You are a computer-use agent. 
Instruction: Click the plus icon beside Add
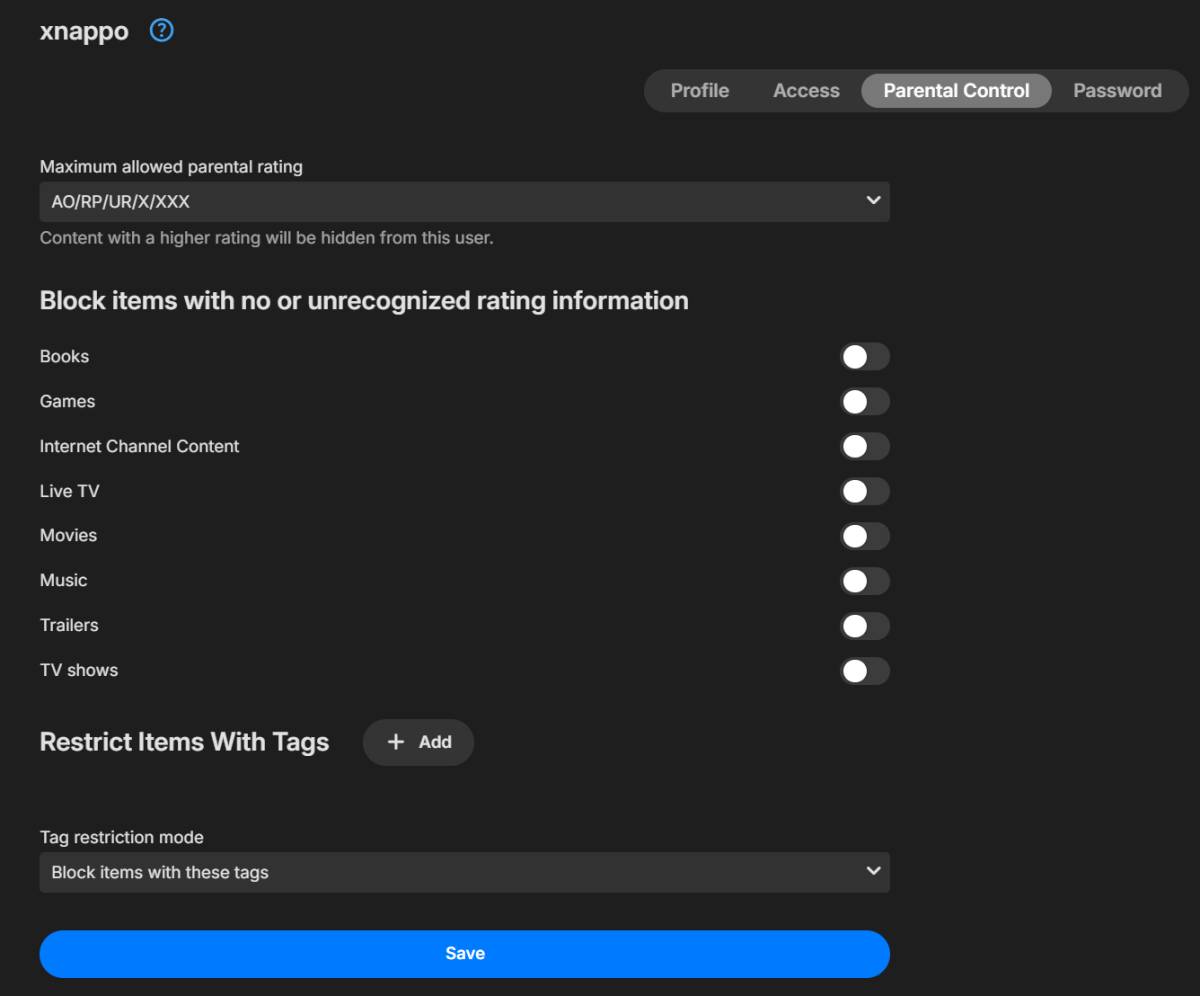coord(396,742)
